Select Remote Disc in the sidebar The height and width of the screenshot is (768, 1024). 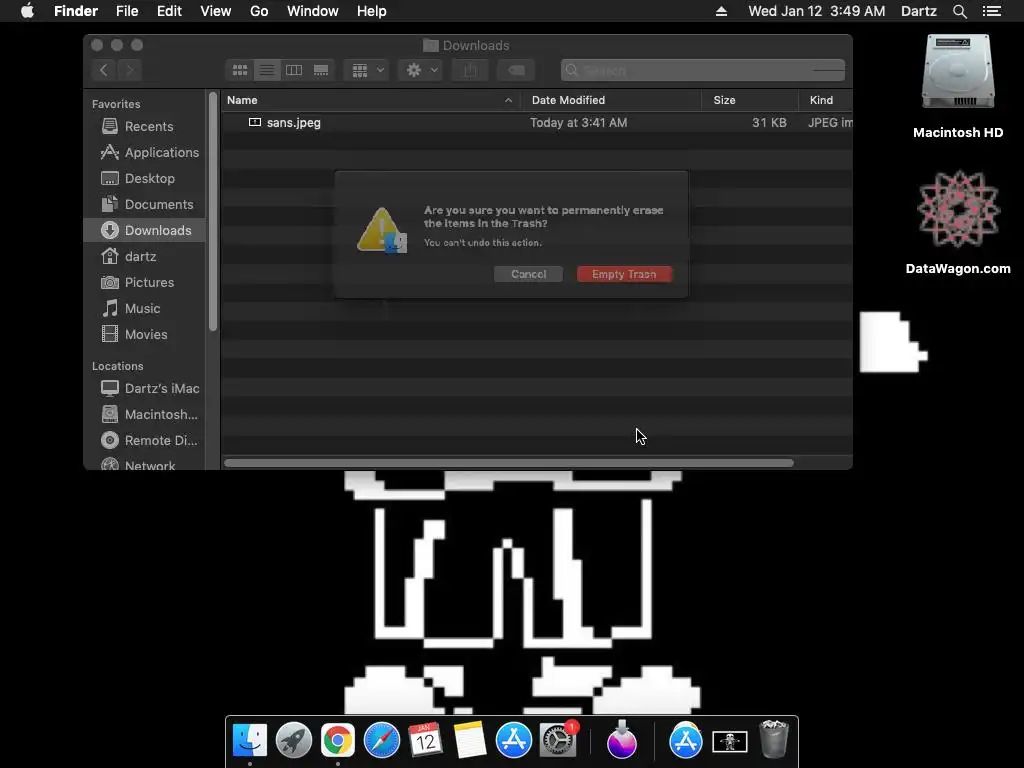tap(145, 441)
